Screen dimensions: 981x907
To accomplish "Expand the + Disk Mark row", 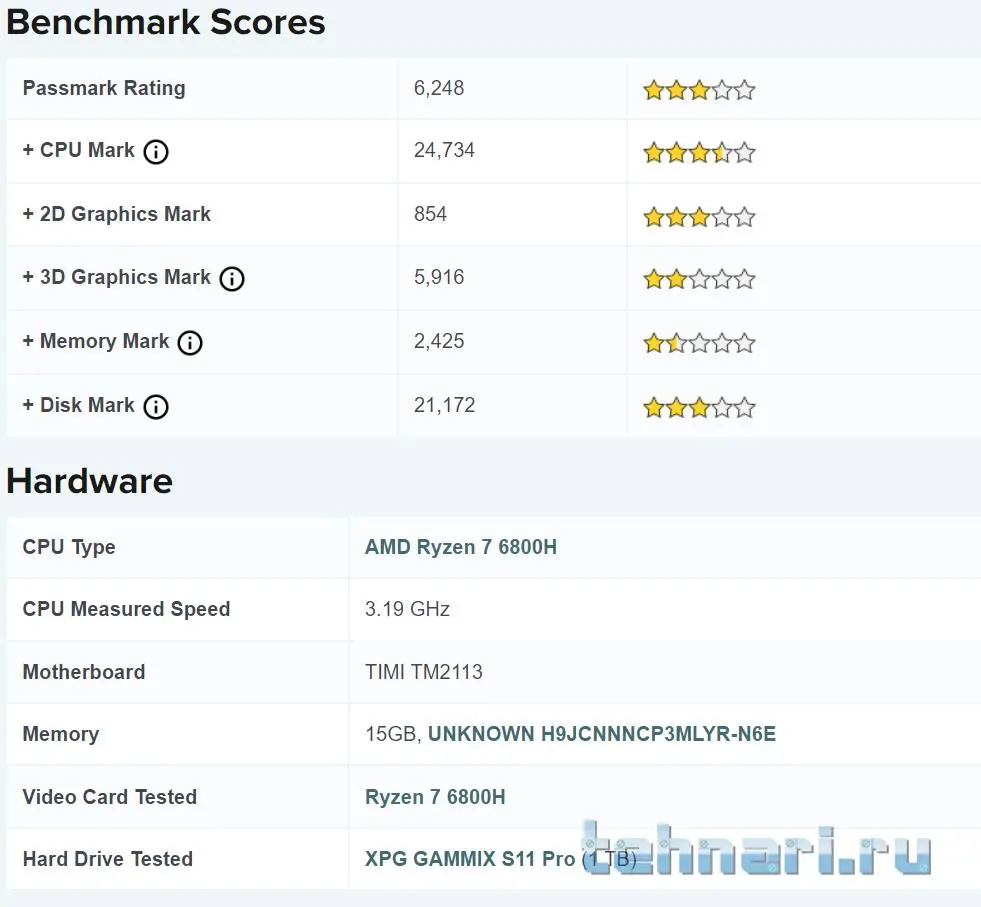I will (78, 405).
